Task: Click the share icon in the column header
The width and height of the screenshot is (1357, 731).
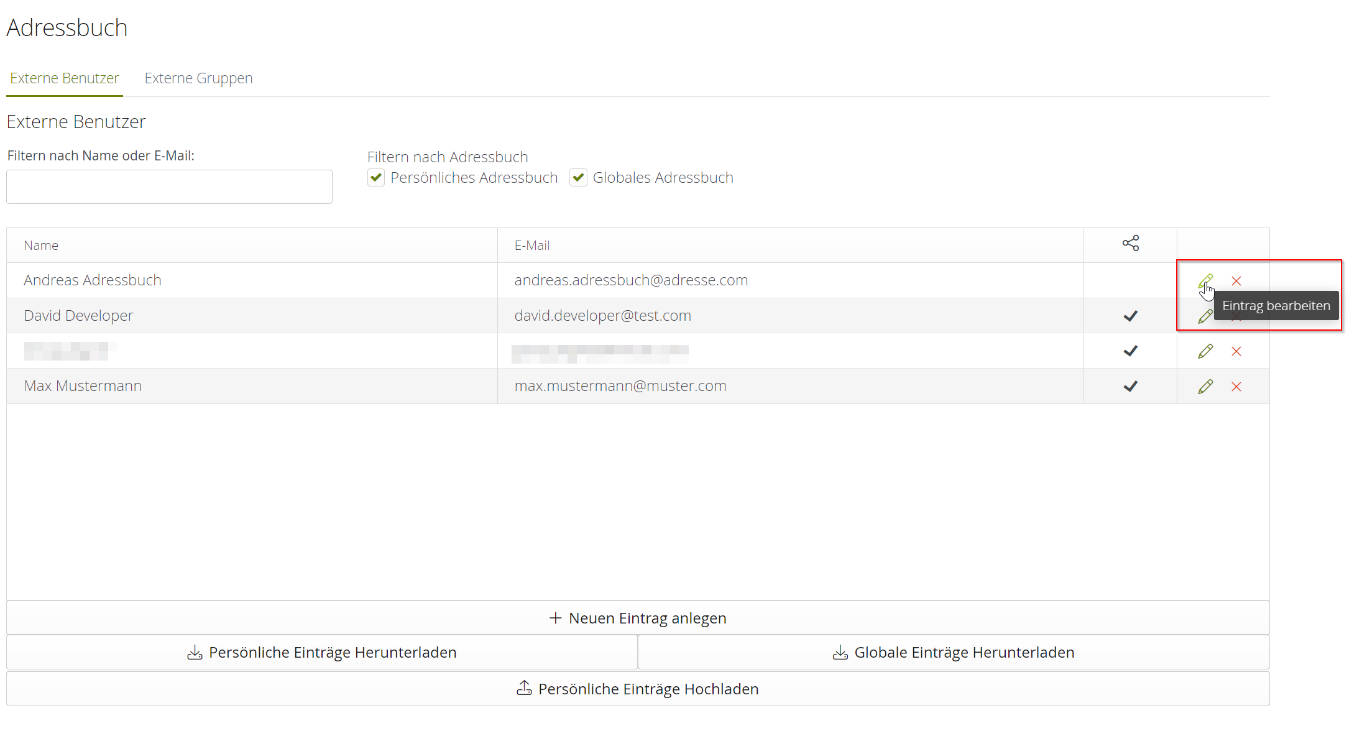Action: pyautogui.click(x=1130, y=243)
